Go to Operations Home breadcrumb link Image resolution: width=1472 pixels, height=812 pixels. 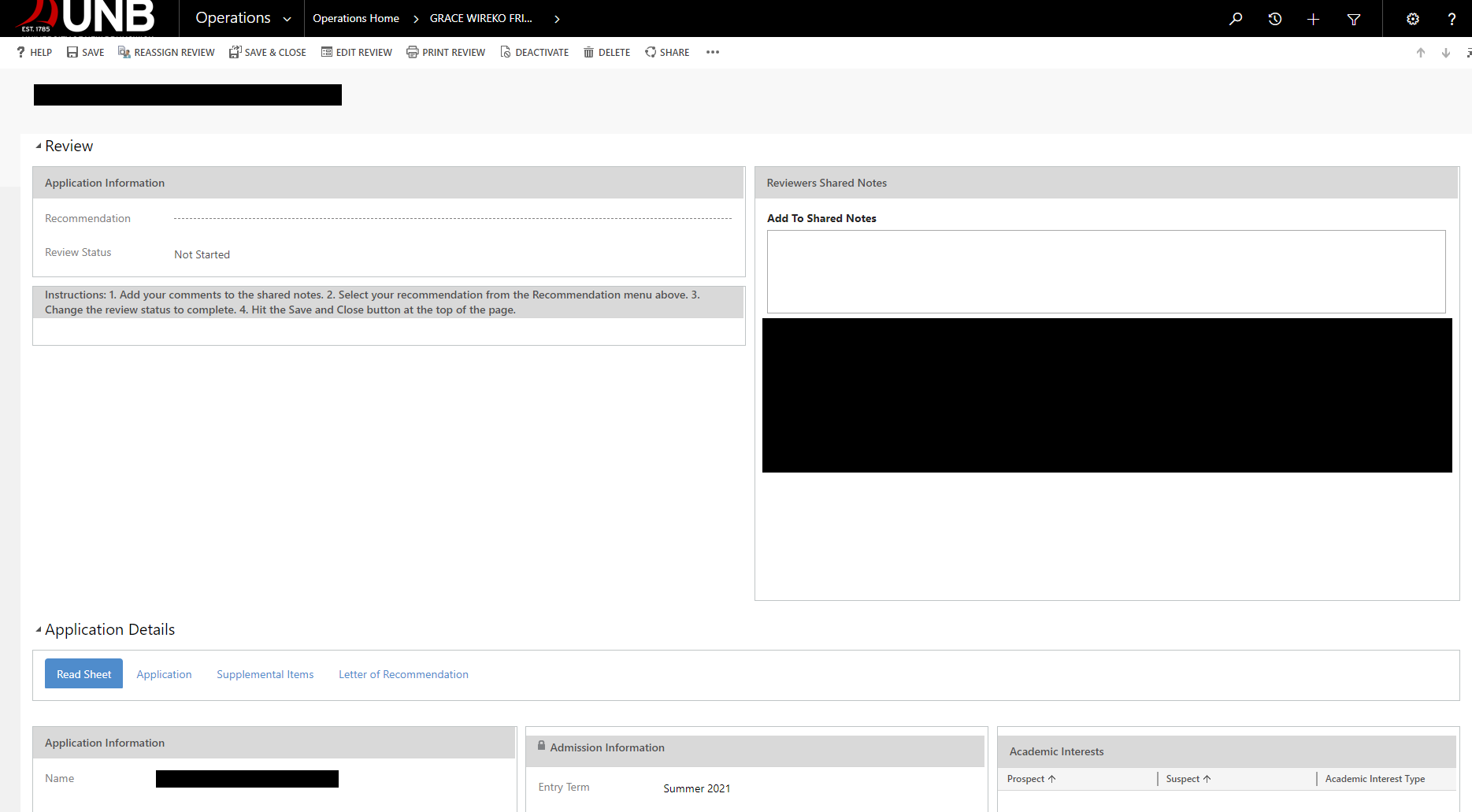356,19
